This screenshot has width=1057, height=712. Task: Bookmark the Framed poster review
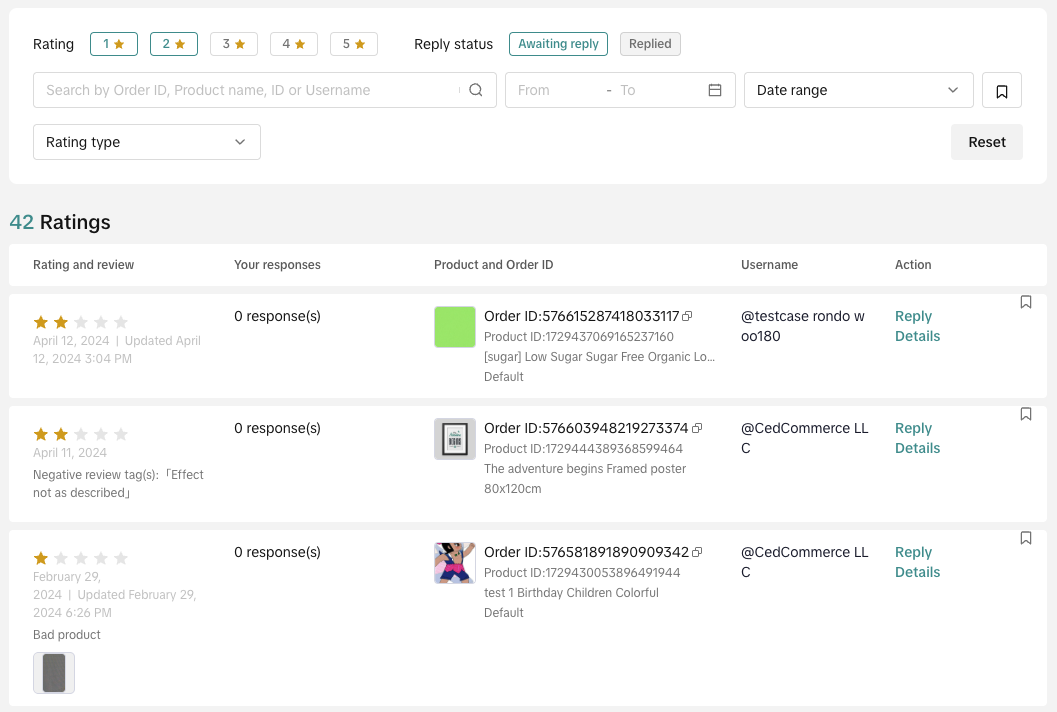[x=1025, y=414]
